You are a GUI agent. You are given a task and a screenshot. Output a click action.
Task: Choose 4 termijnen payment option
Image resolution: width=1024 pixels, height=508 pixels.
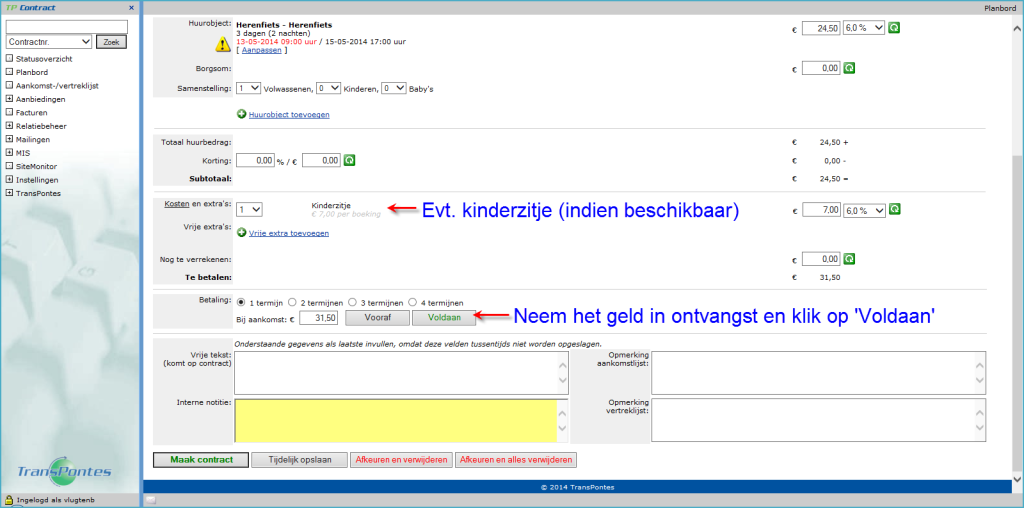415,301
